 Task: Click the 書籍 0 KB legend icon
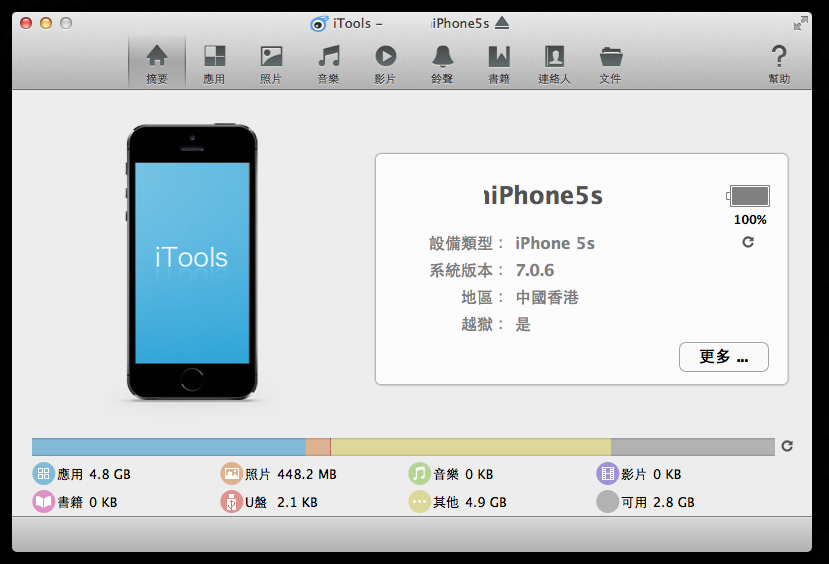point(43,502)
